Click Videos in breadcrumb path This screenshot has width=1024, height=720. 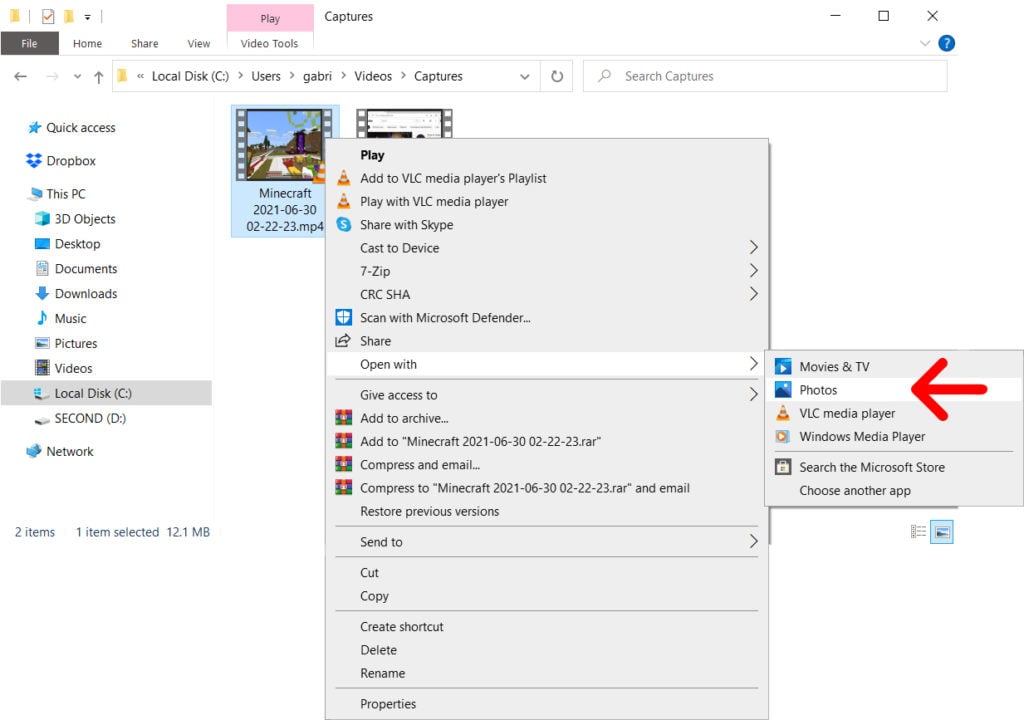tap(373, 76)
